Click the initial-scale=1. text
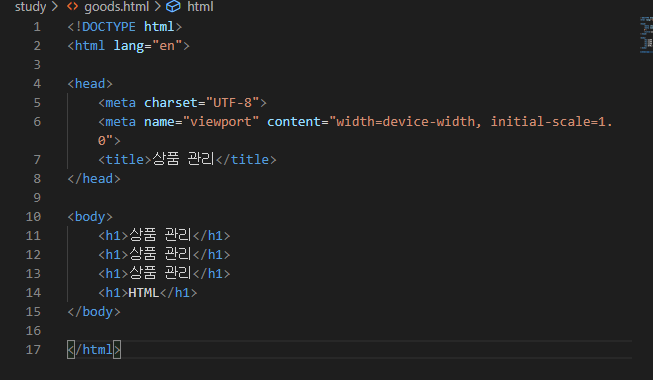Viewport: 653px width, 380px height. click(551, 122)
